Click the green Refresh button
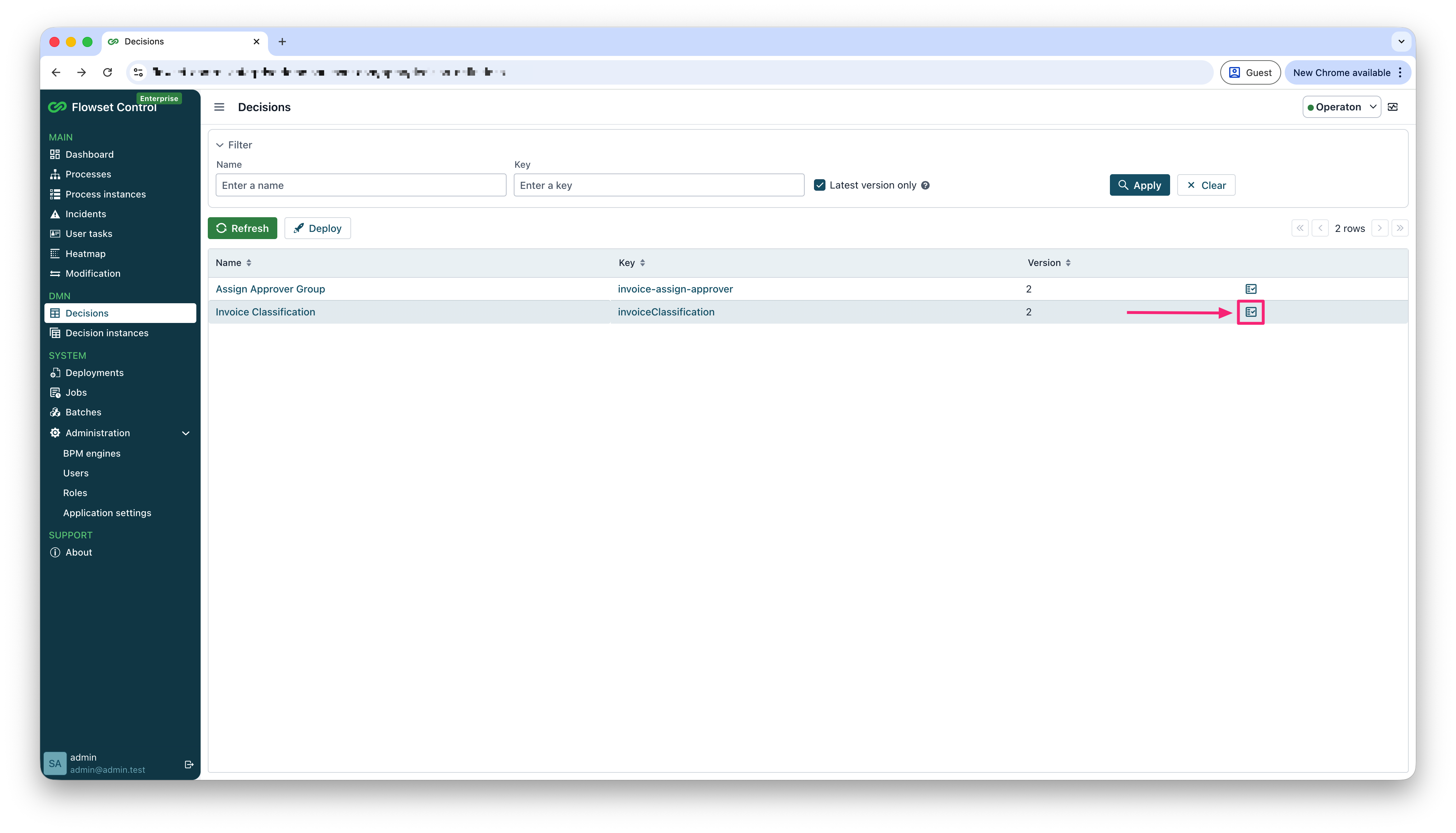 tap(243, 228)
